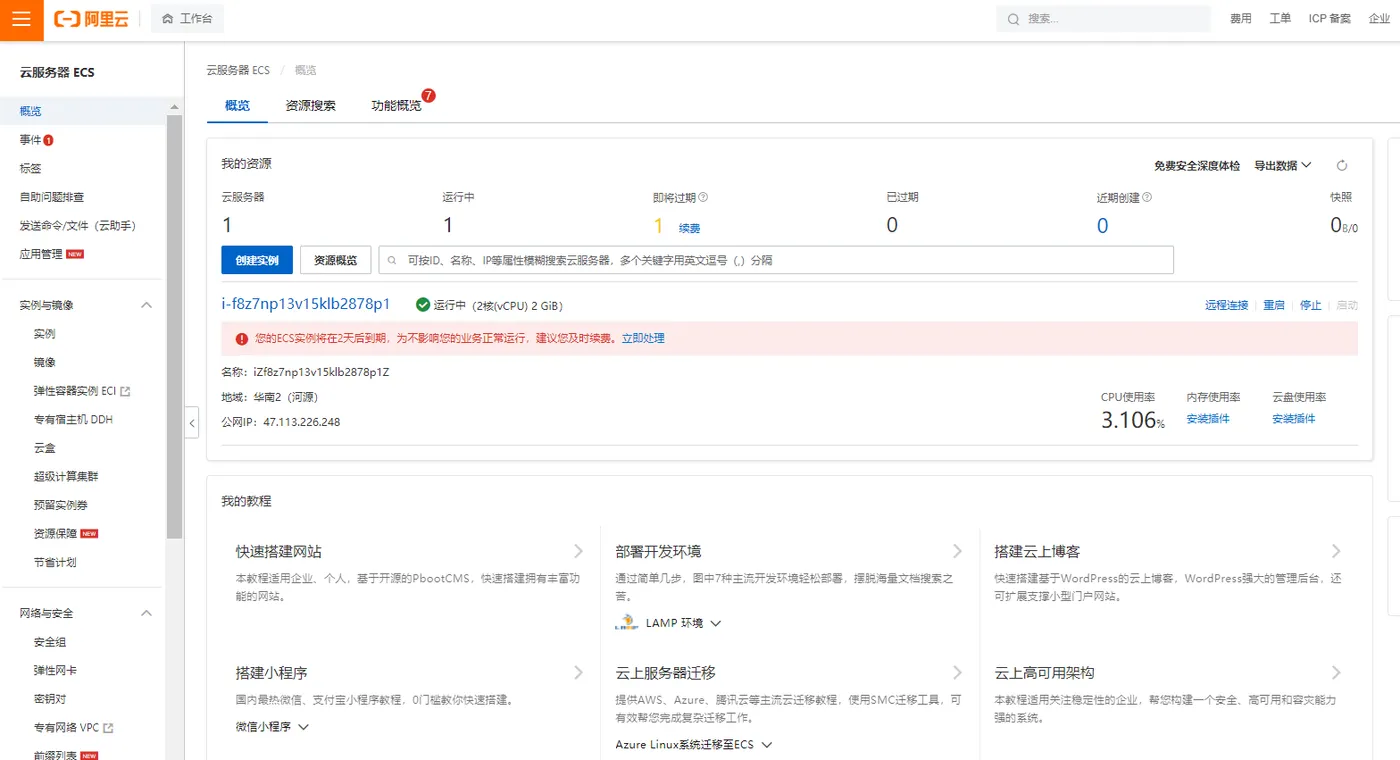Viewport: 1400px width, 760px height.
Task: Switch to the 资源搜索 tab
Action: click(x=310, y=105)
